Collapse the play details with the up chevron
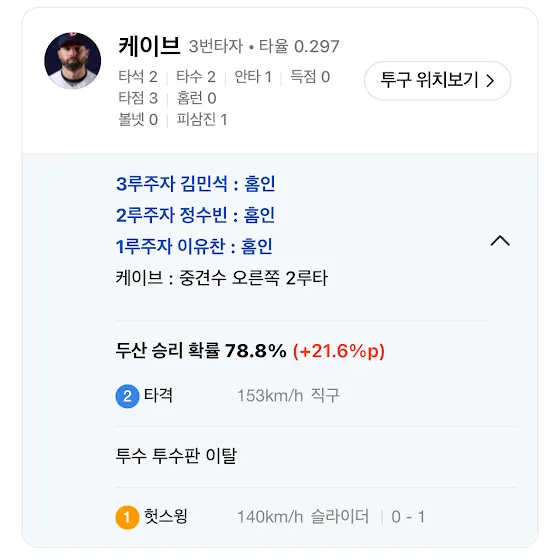Viewport: 560px width, 560px height. coord(500,241)
